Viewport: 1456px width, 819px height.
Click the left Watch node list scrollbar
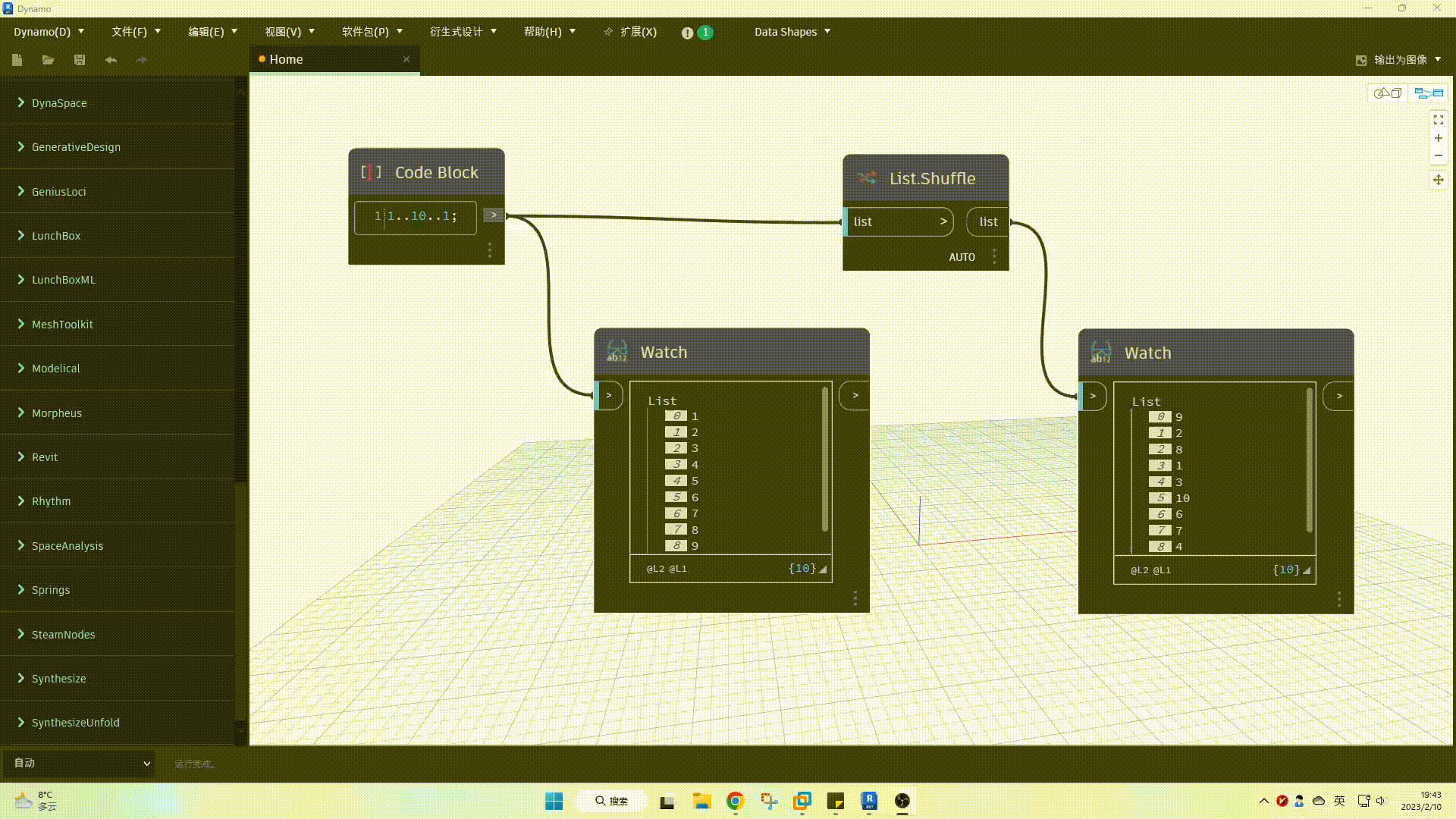tap(824, 460)
